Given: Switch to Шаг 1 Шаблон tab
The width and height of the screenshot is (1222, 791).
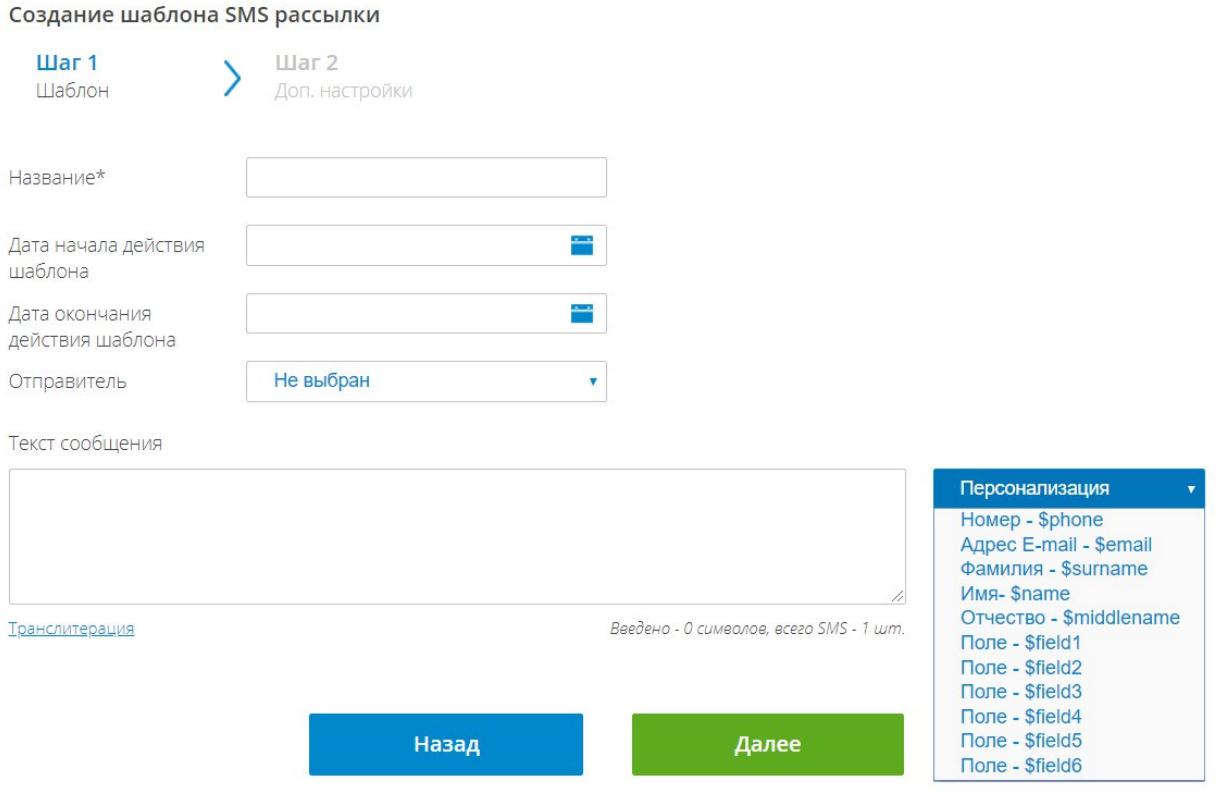Looking at the screenshot, I should click(72, 77).
